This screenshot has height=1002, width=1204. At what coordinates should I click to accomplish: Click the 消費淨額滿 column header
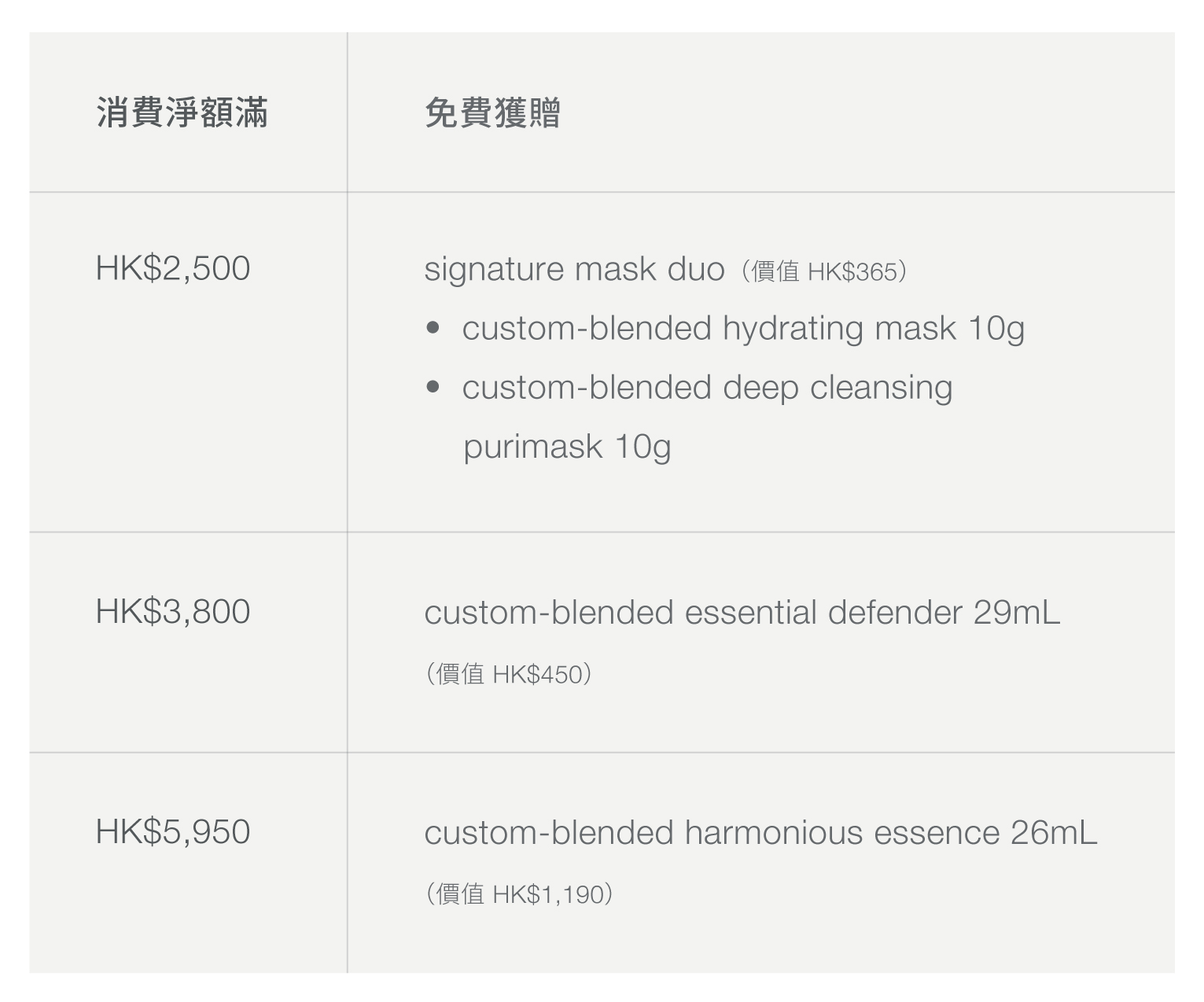click(182, 112)
